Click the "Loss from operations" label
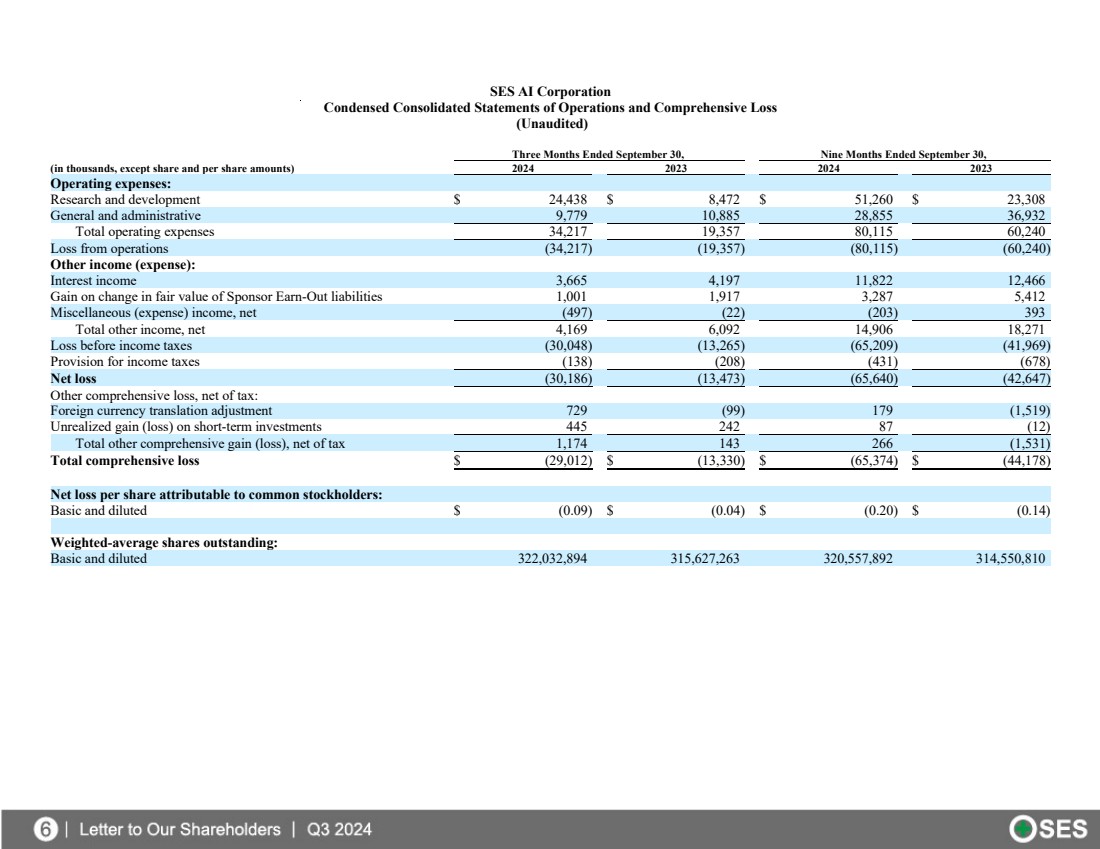This screenshot has width=1100, height=849. pos(109,248)
